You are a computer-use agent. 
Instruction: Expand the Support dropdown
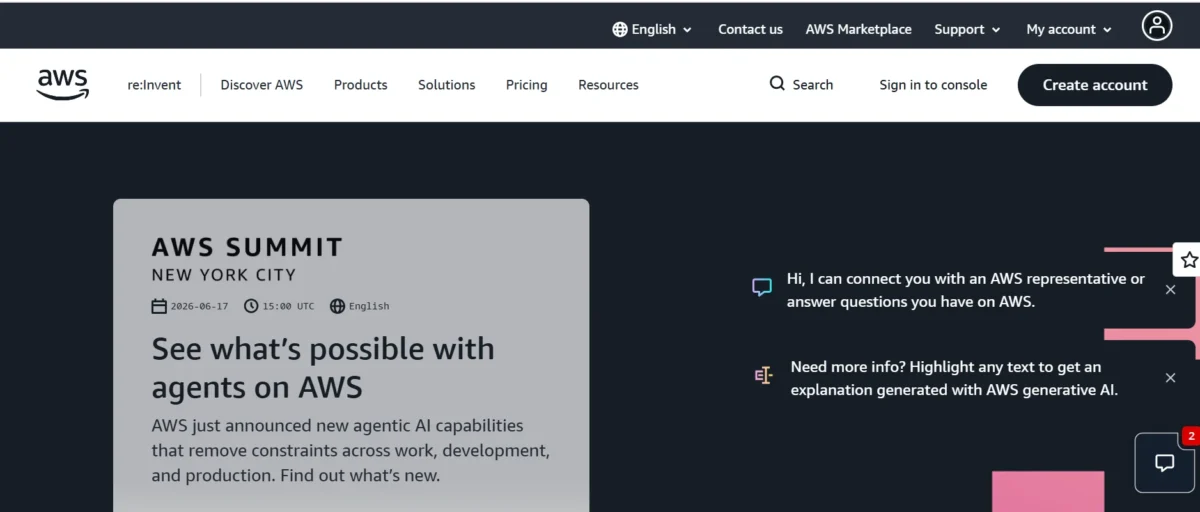(x=967, y=29)
